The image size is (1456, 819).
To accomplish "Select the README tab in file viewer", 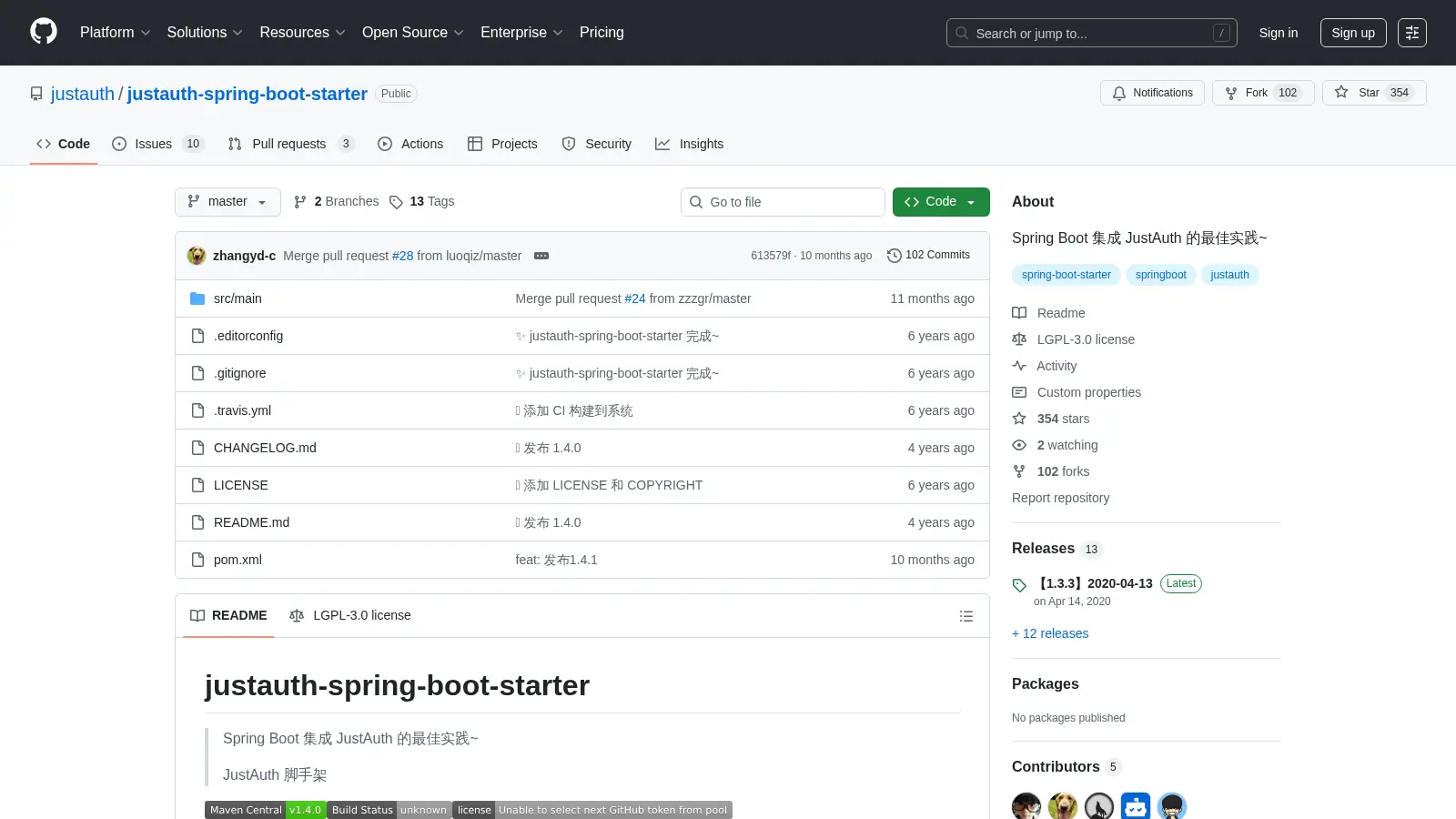I will pyautogui.click(x=228, y=616).
